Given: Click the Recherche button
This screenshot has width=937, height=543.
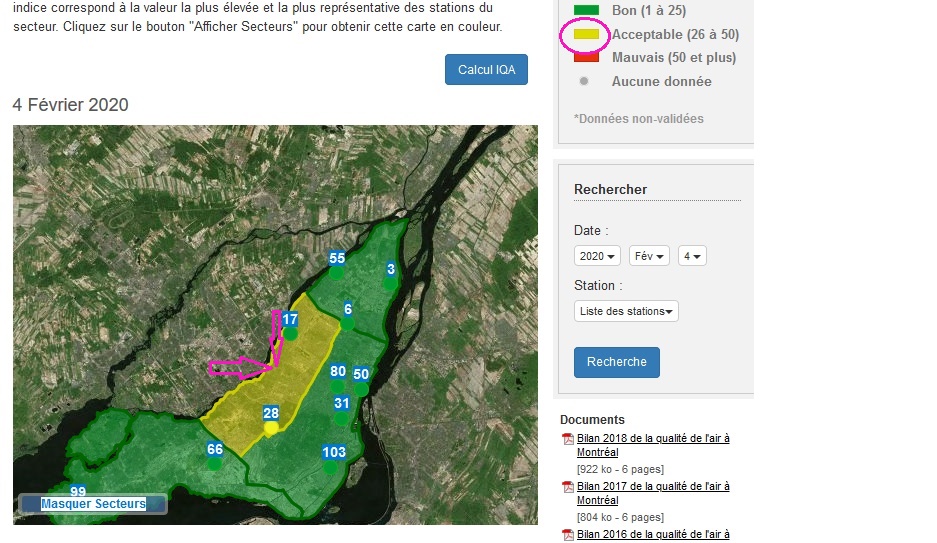Looking at the screenshot, I should pyautogui.click(x=616, y=362).
